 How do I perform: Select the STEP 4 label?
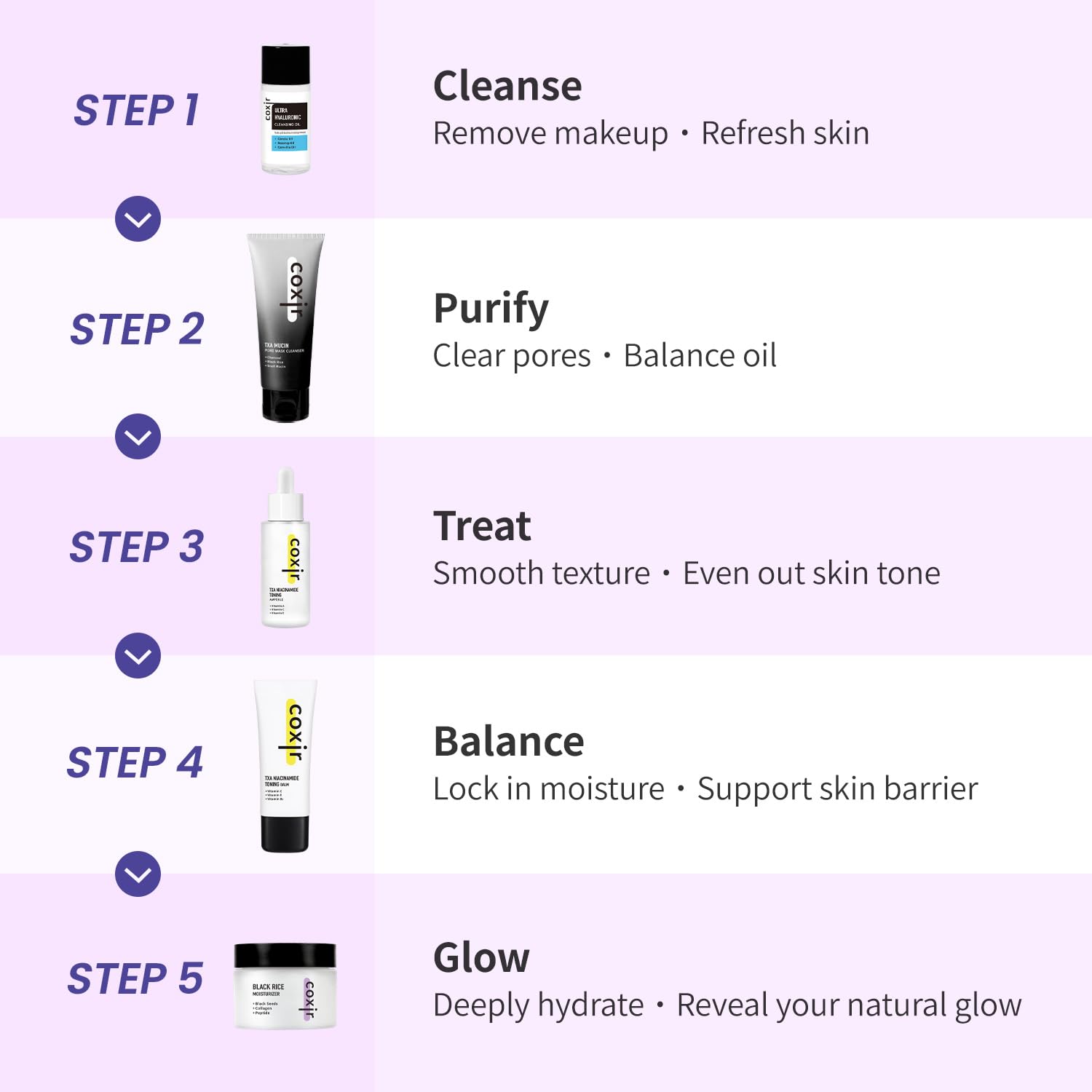point(135,763)
